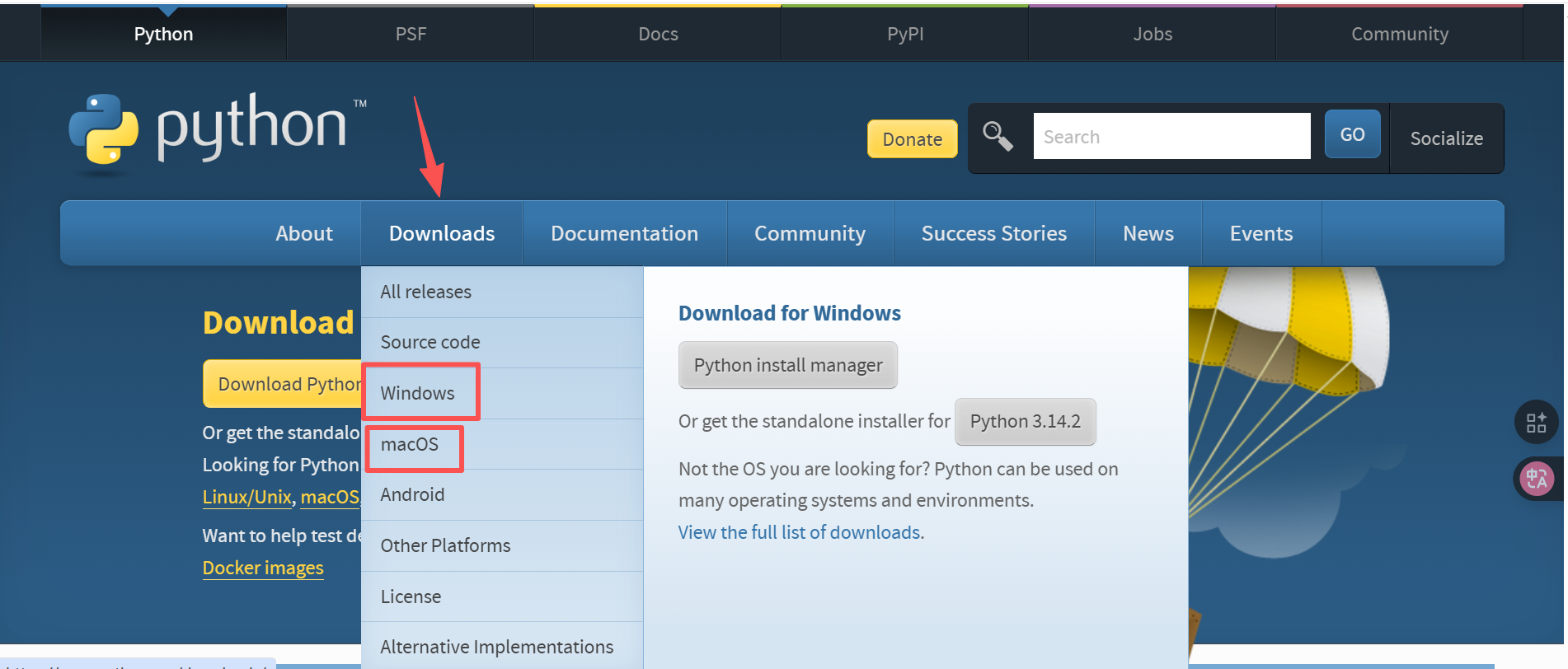The height and width of the screenshot is (669, 1568).
Task: Focus the Search input field
Action: click(x=1171, y=136)
